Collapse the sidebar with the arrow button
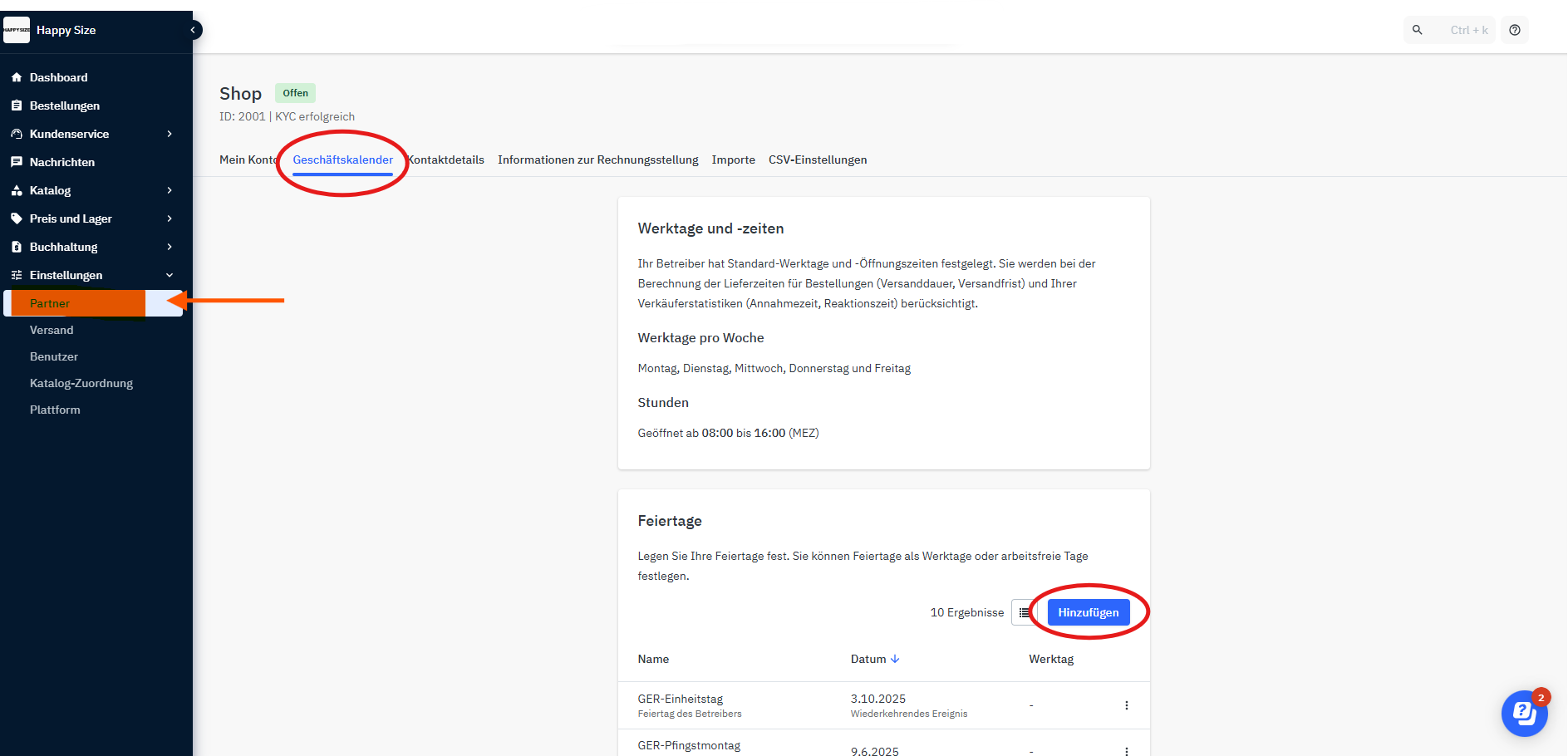This screenshot has height=756, width=1568. point(193,30)
